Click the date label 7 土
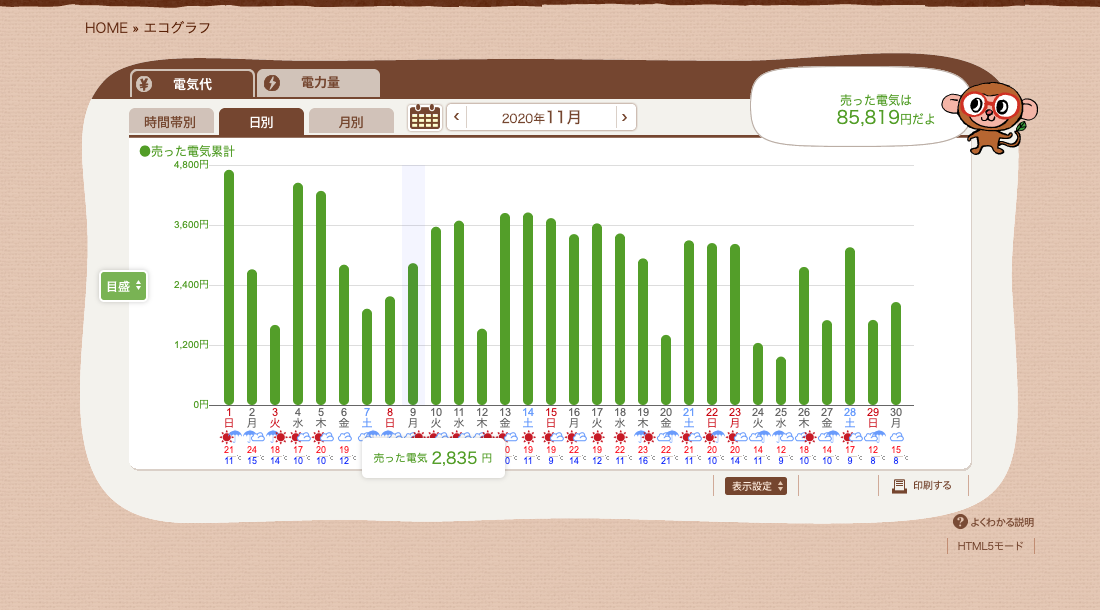The height and width of the screenshot is (610, 1100). click(367, 417)
